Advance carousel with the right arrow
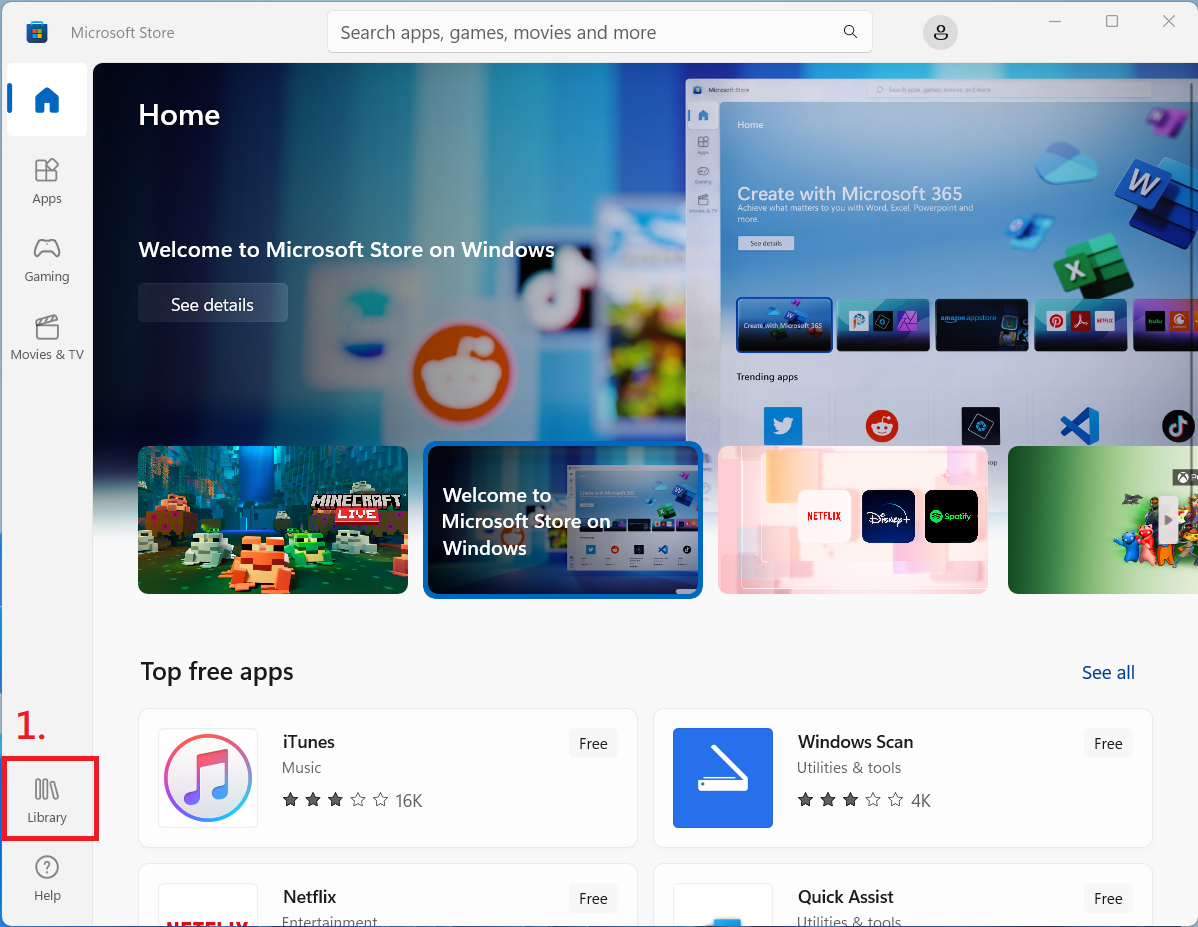 (1166, 520)
